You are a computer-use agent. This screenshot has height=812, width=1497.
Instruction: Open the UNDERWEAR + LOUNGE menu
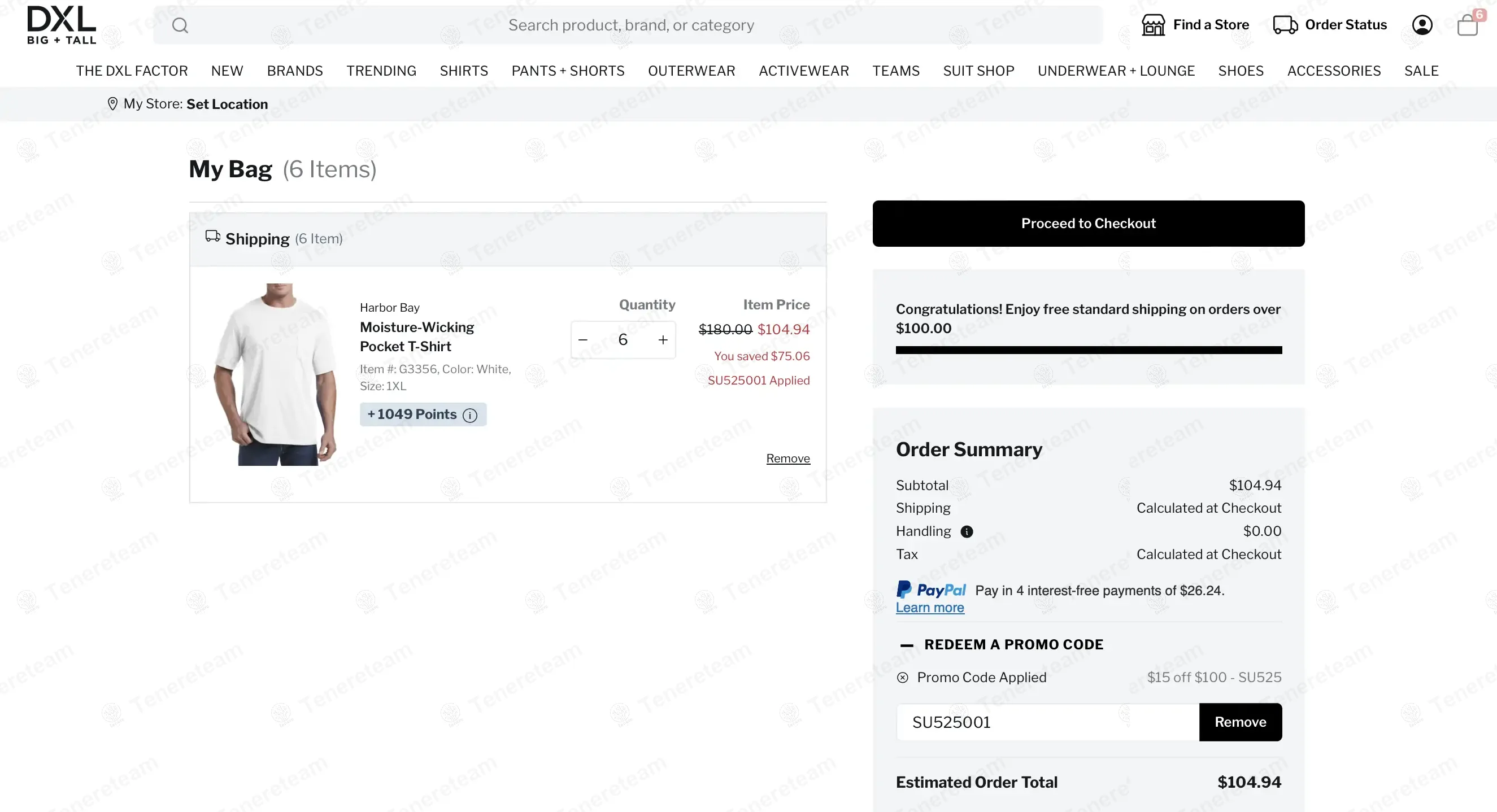[x=1116, y=71]
